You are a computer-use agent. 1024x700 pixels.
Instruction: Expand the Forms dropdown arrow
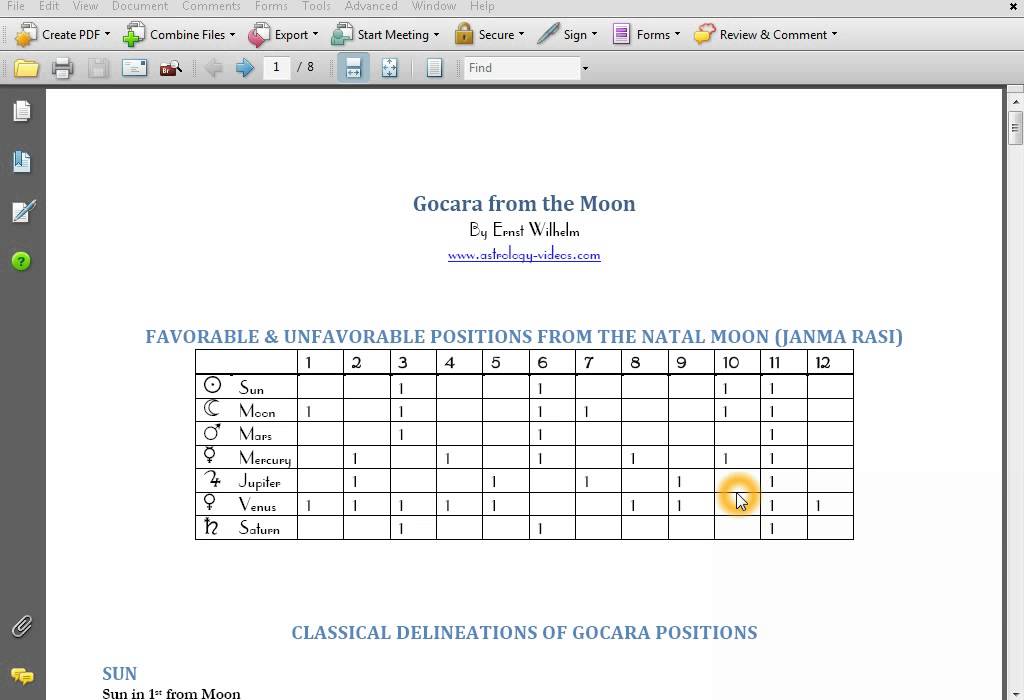(x=677, y=34)
